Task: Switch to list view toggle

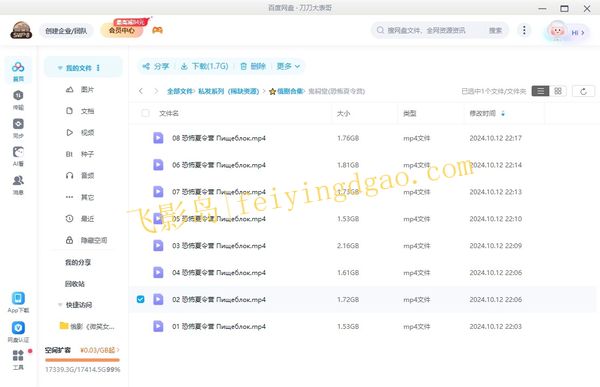Action: coord(541,91)
